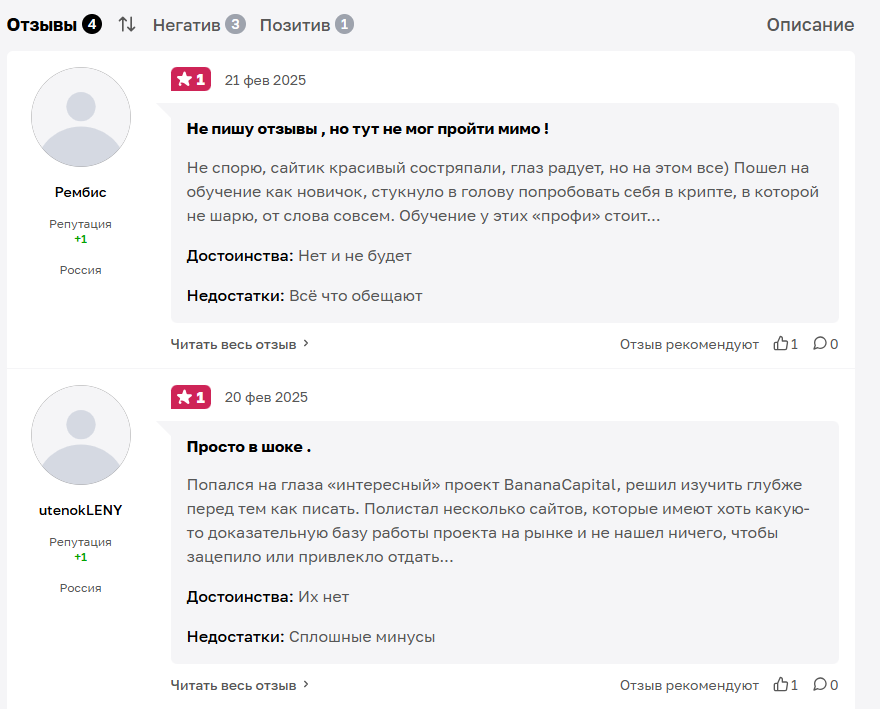Screen dimensions: 880x709
Task: Click the sort arrows icon next to Отзывы
Action: click(127, 25)
